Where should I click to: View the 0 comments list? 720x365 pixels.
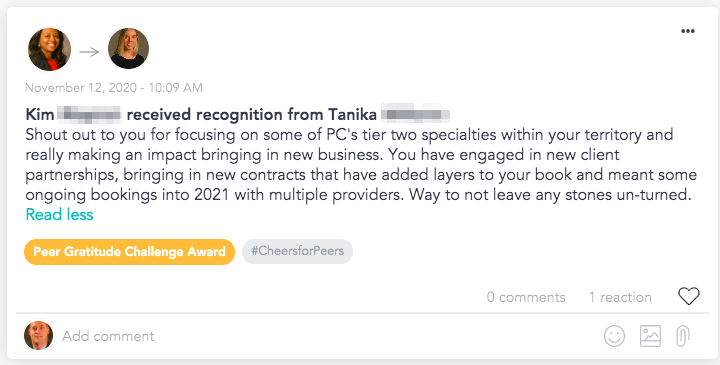point(526,297)
